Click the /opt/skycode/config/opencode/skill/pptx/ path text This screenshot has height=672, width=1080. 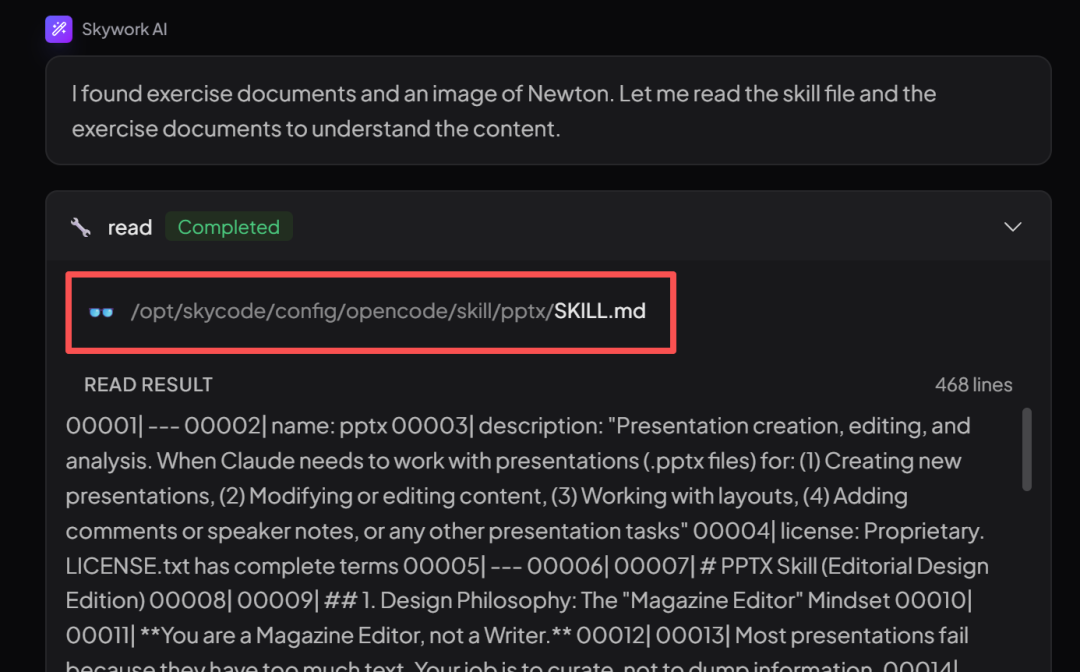pos(342,311)
